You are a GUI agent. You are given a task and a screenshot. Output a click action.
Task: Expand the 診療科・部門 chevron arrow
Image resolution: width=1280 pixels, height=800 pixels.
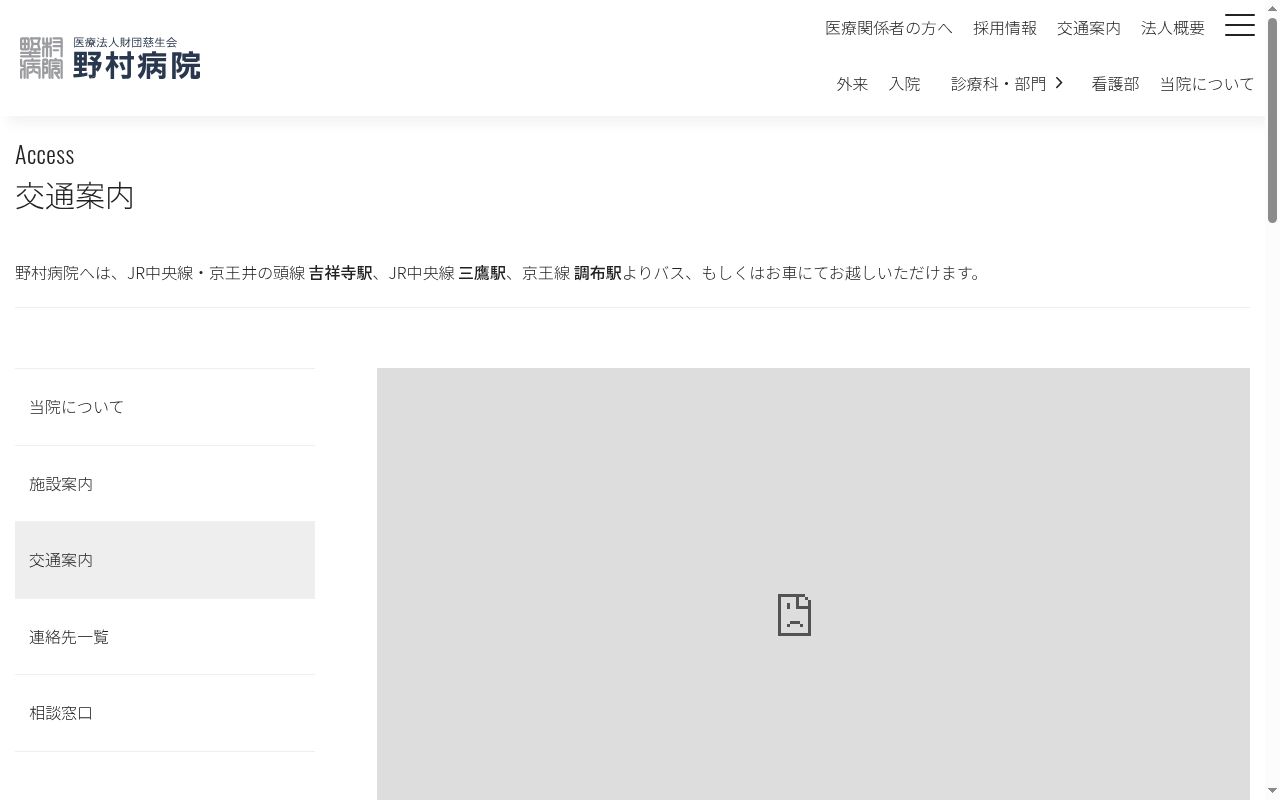(x=1059, y=83)
